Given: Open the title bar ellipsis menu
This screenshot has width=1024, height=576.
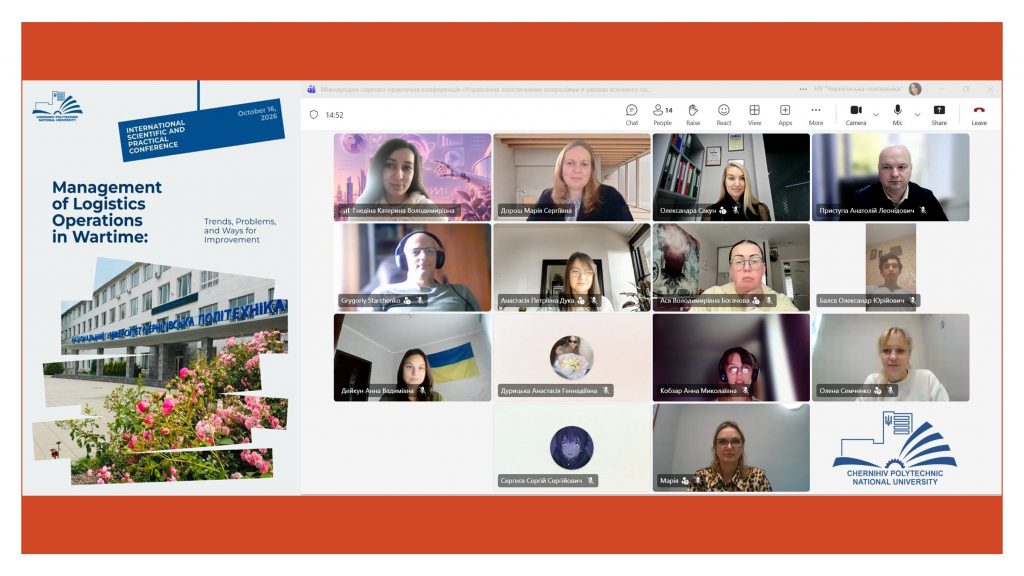Looking at the screenshot, I should pos(803,89).
